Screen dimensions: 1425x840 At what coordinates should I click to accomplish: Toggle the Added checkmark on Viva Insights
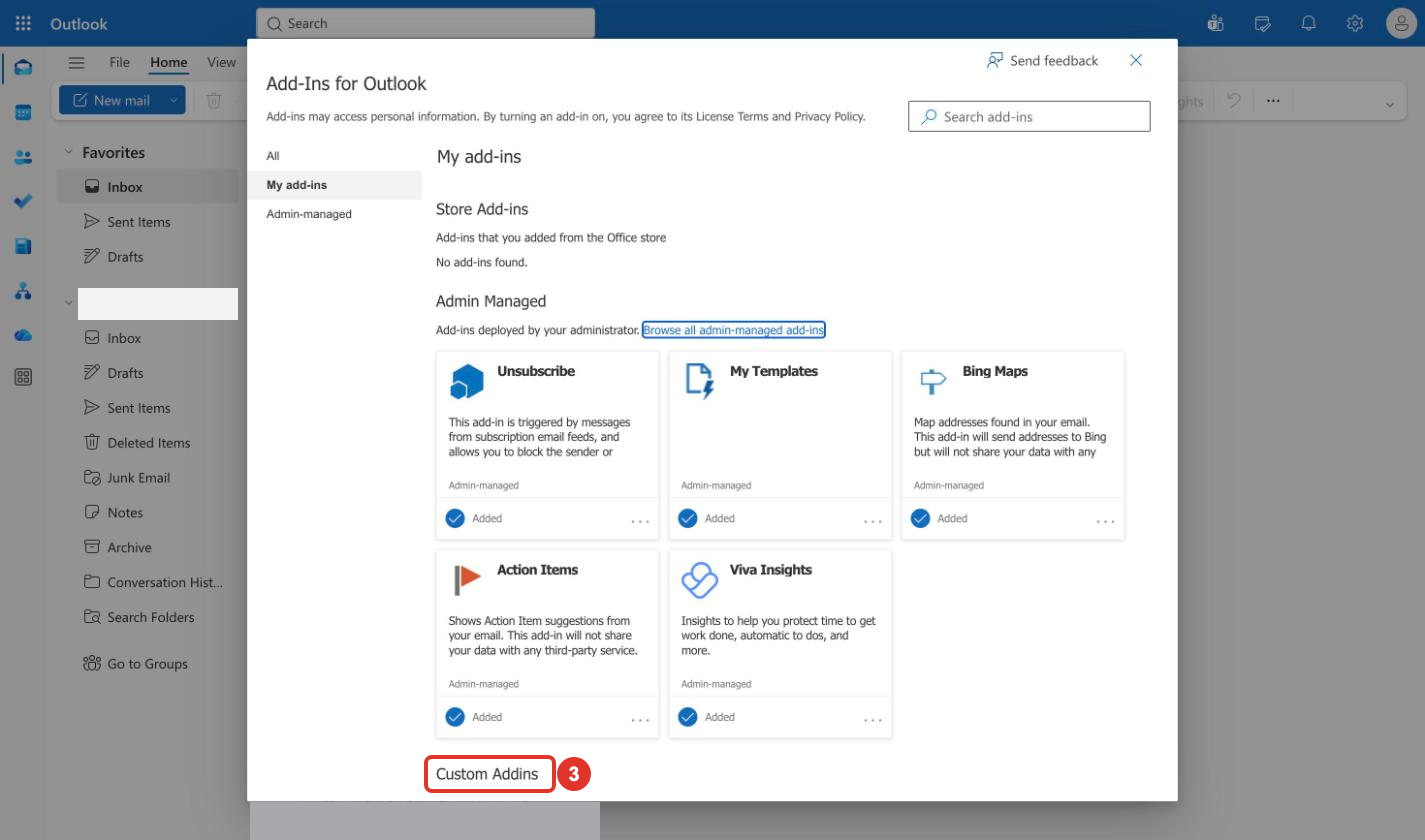[687, 717]
